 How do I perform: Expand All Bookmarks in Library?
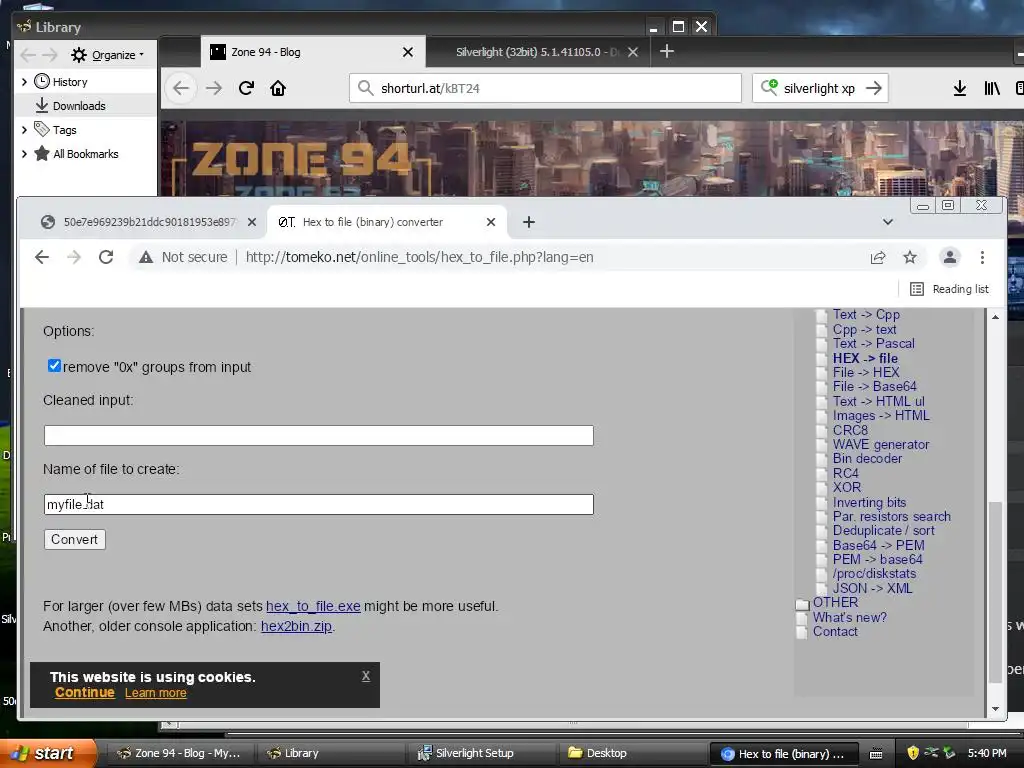click(24, 154)
